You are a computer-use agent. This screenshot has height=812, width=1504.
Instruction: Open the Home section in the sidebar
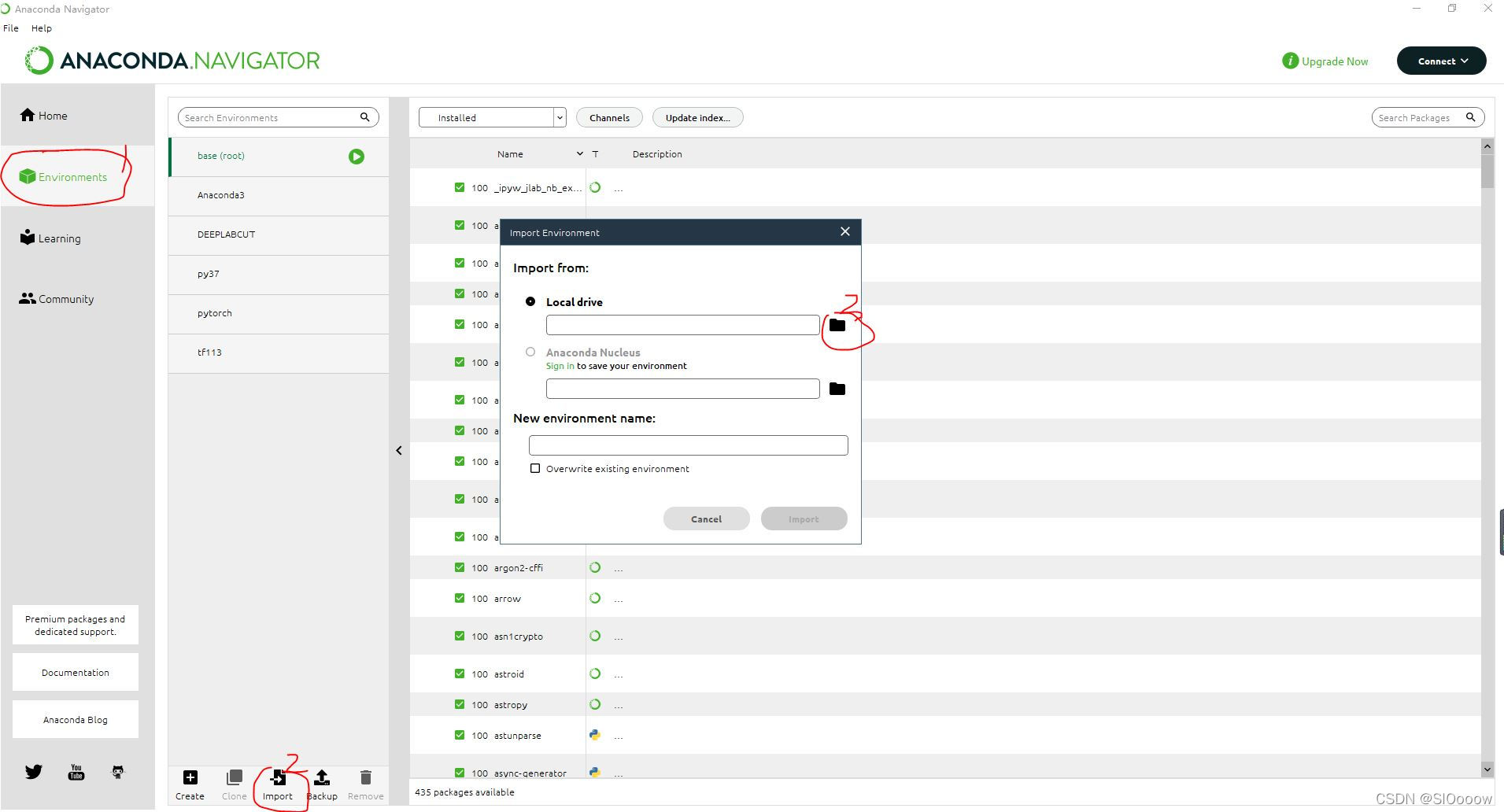[44, 116]
